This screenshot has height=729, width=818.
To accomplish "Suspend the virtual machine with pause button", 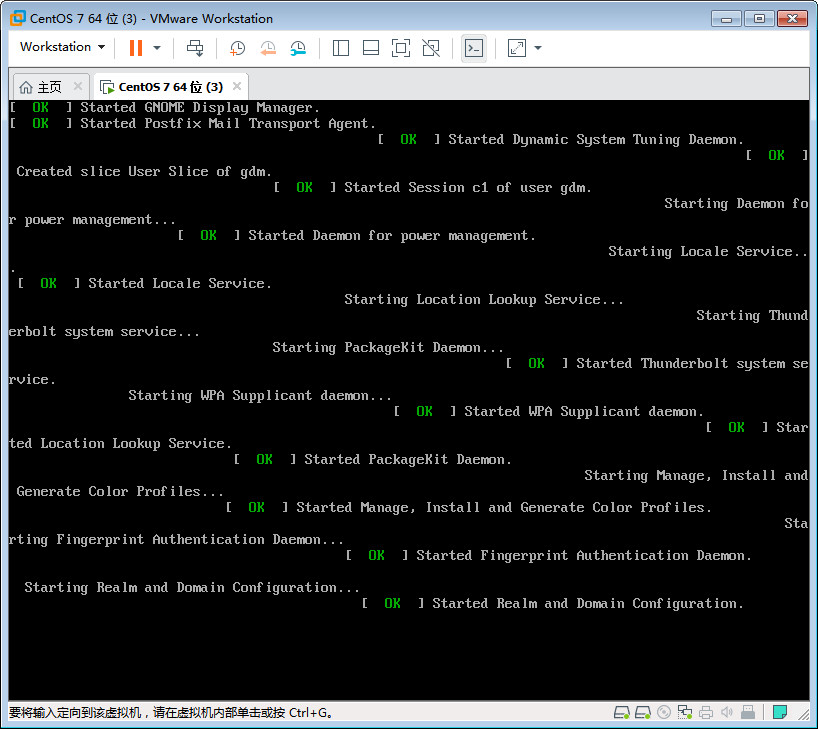I will (x=137, y=47).
